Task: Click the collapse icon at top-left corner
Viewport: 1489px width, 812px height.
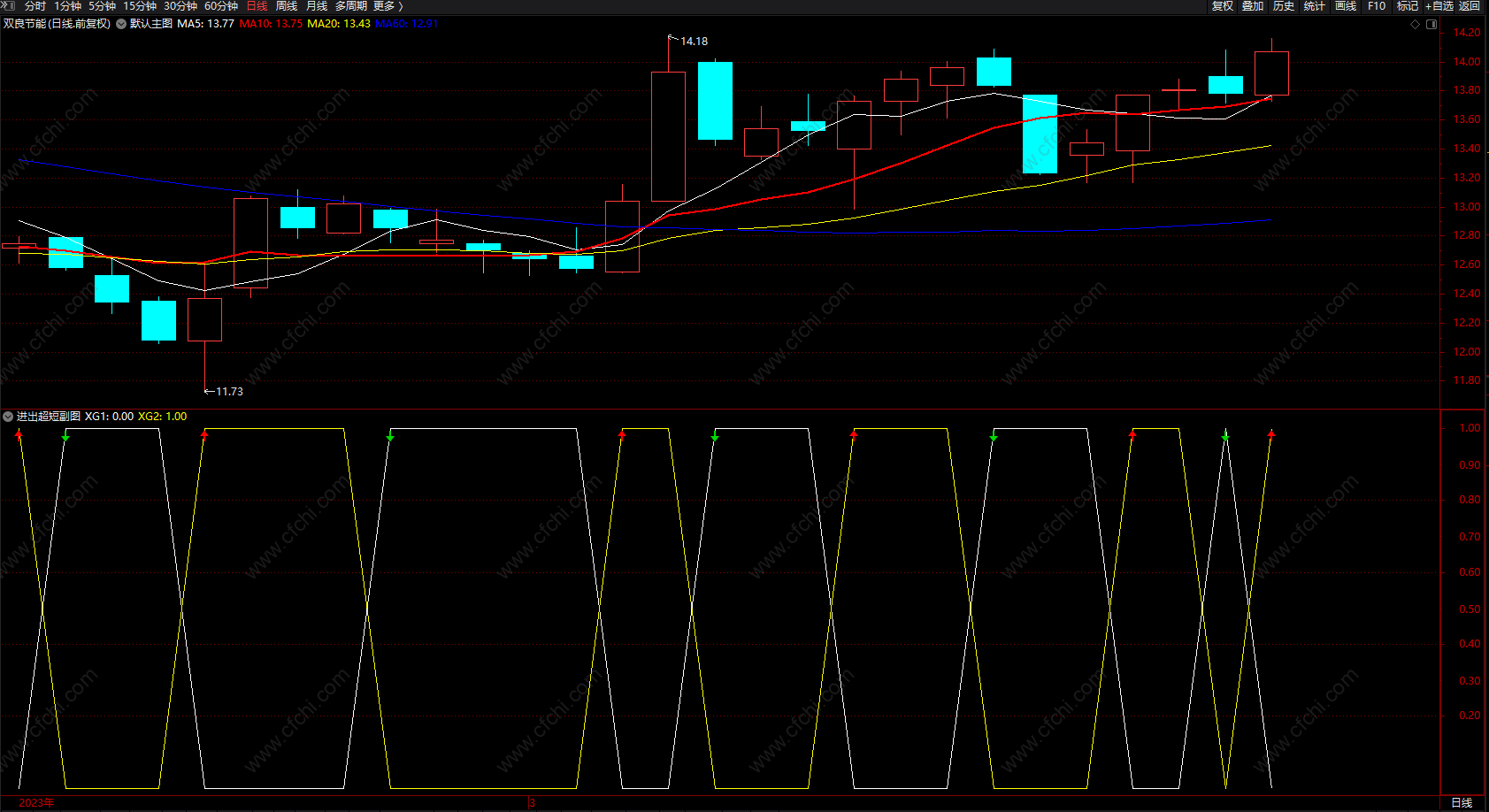Action: [x=9, y=5]
